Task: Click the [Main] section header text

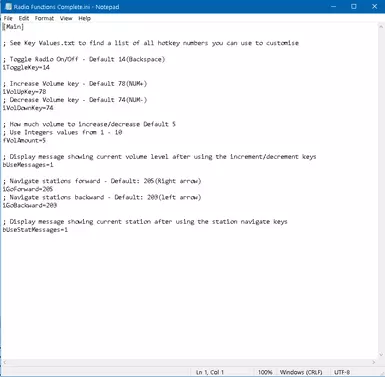Action: pyautogui.click(x=13, y=27)
